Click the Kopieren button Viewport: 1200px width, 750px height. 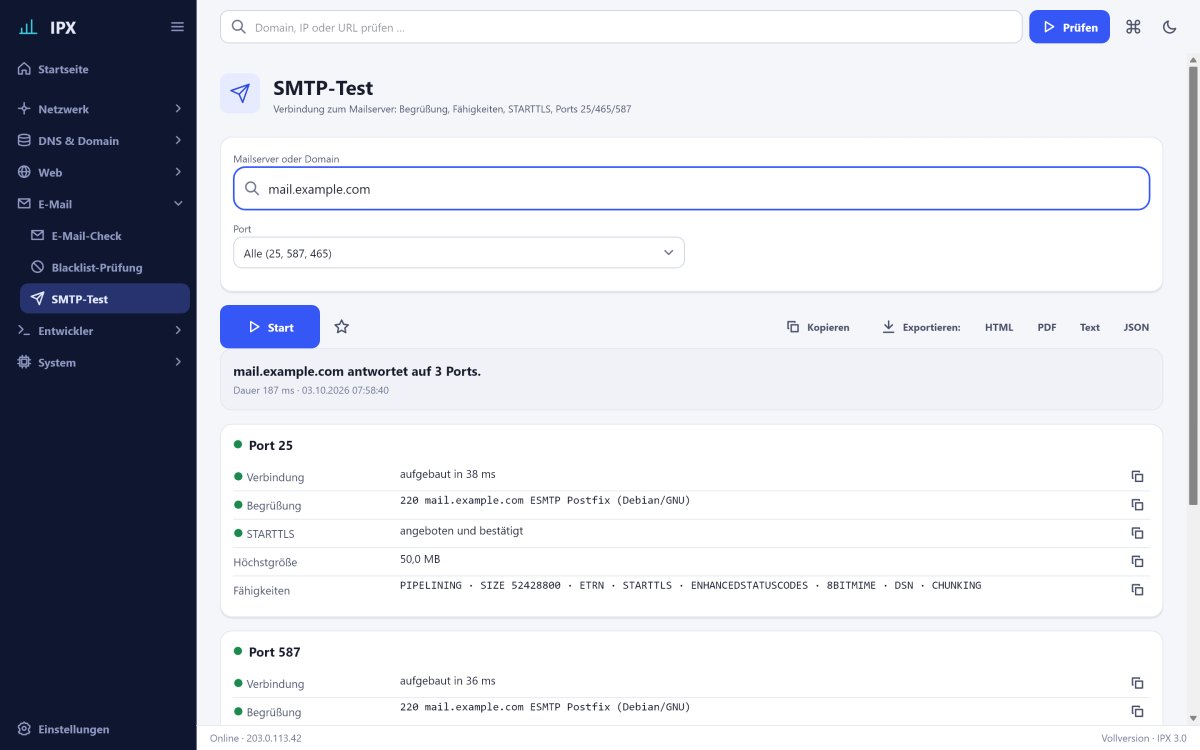point(818,327)
